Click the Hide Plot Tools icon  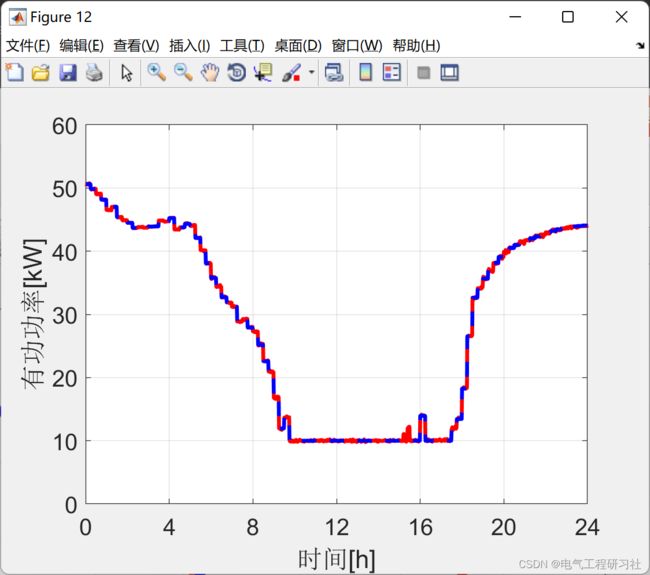(x=423, y=73)
